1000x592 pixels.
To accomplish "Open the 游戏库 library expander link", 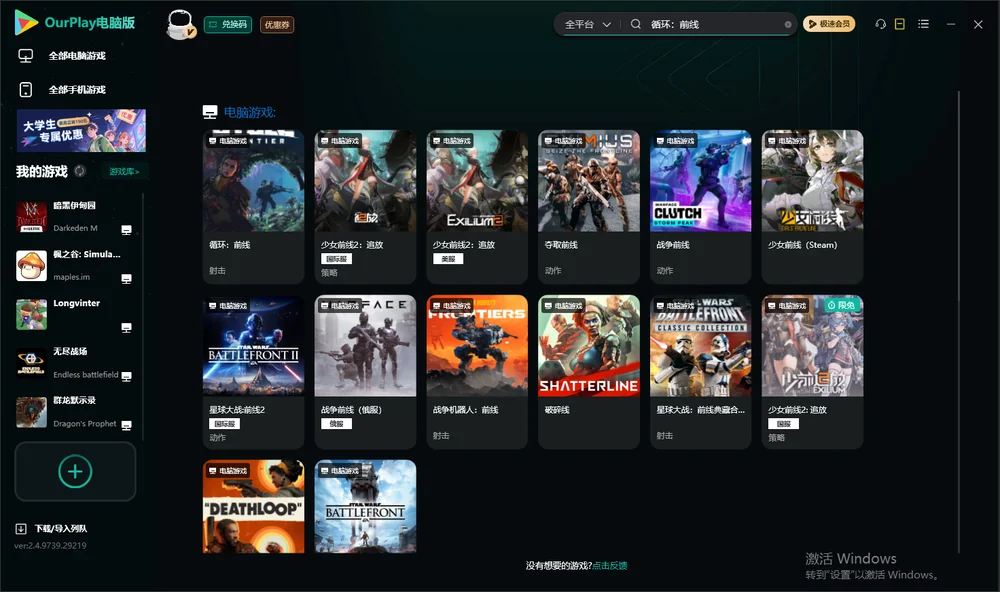I will (124, 172).
